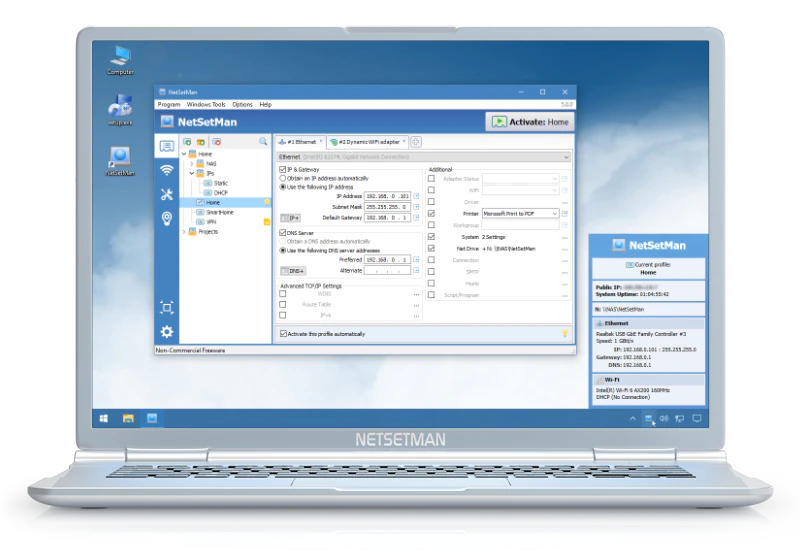The height and width of the screenshot is (550, 800).
Task: Uncheck the Net Drive checkbox
Action: click(431, 248)
